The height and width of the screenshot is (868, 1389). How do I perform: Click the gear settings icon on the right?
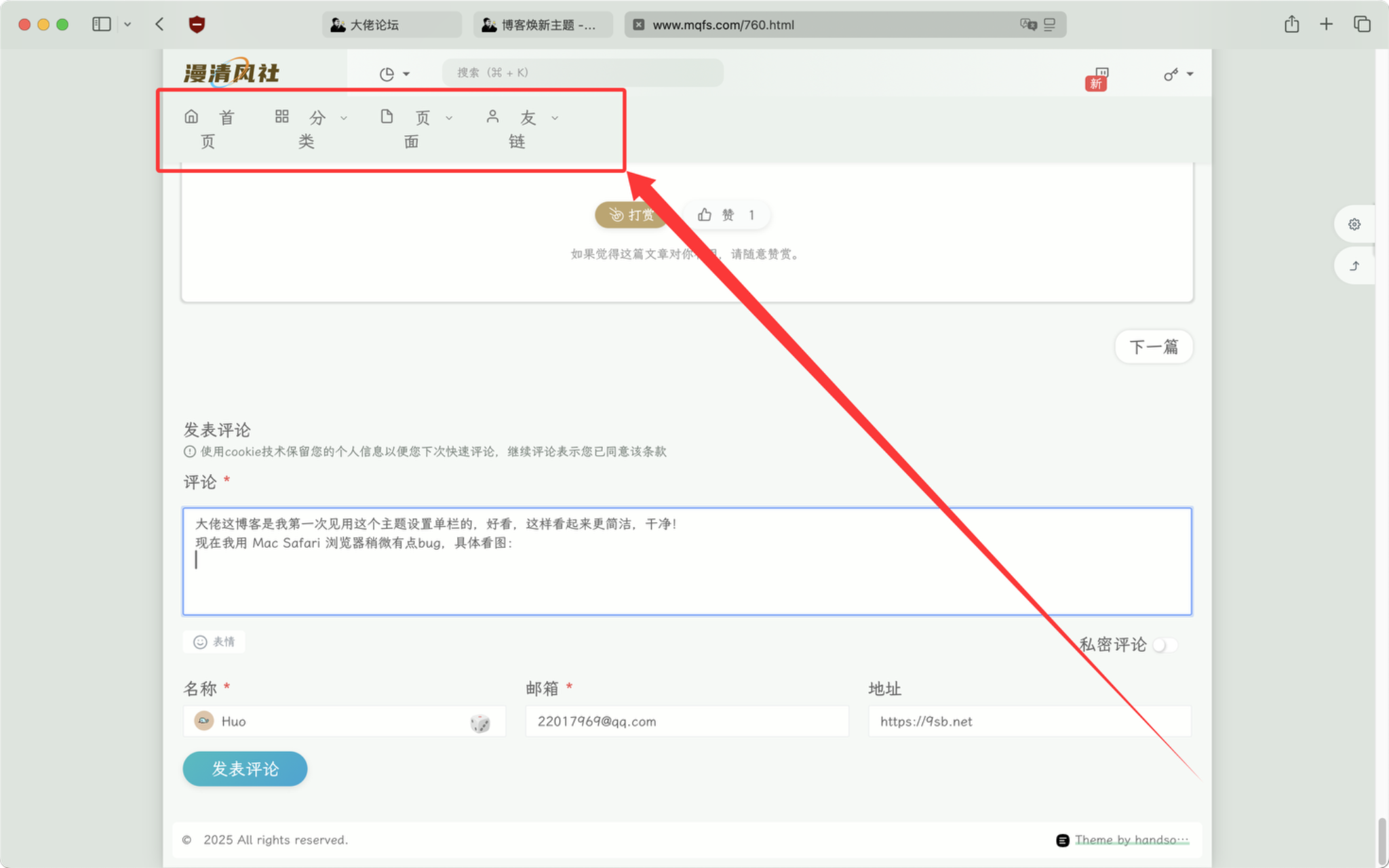pos(1354,224)
